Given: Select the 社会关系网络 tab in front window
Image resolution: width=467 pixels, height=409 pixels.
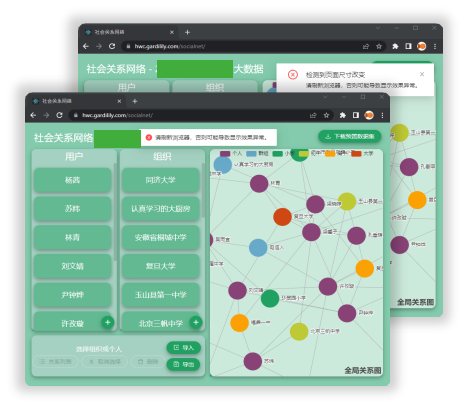Looking at the screenshot, I should [77, 101].
